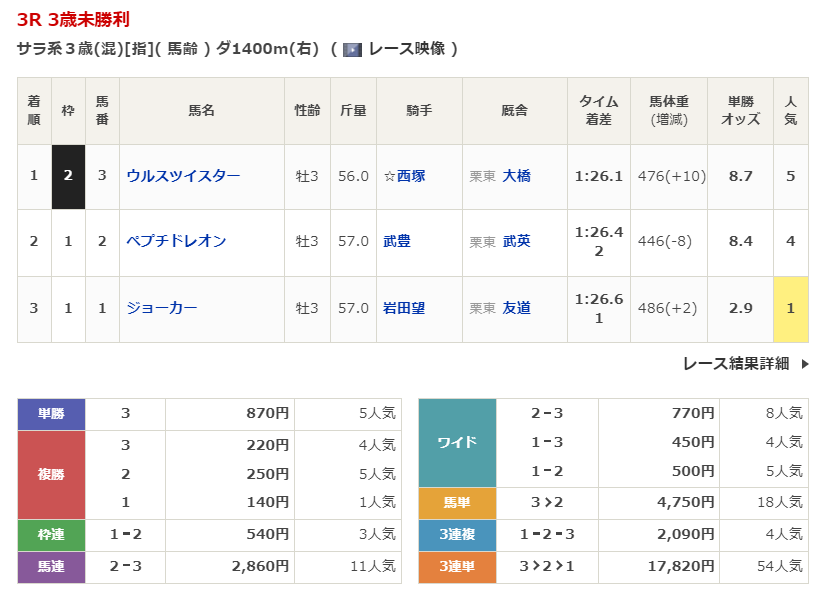
Task: Select horse ペプチドレオン link
Action: point(176,241)
